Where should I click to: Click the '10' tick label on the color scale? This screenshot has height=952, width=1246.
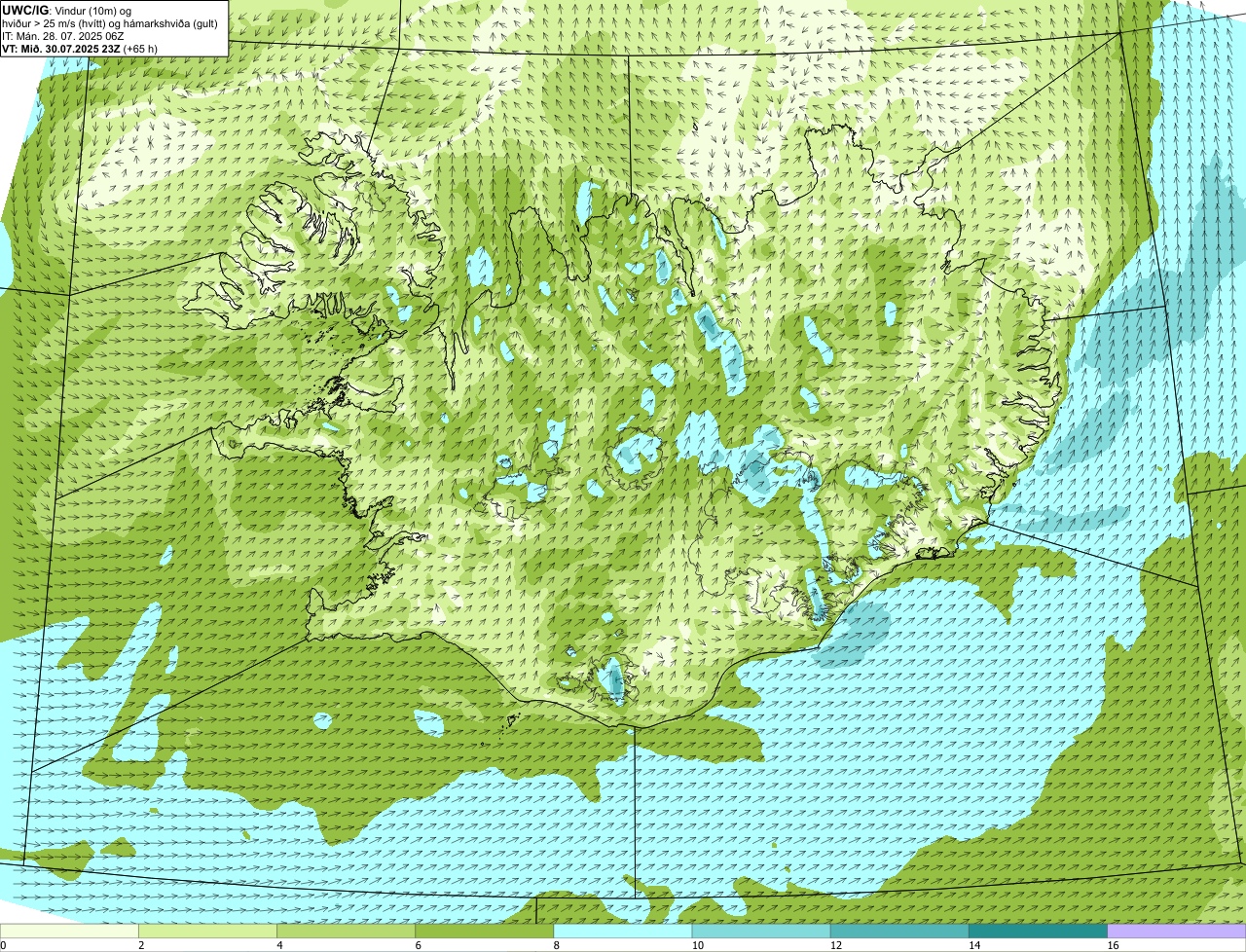point(697,945)
